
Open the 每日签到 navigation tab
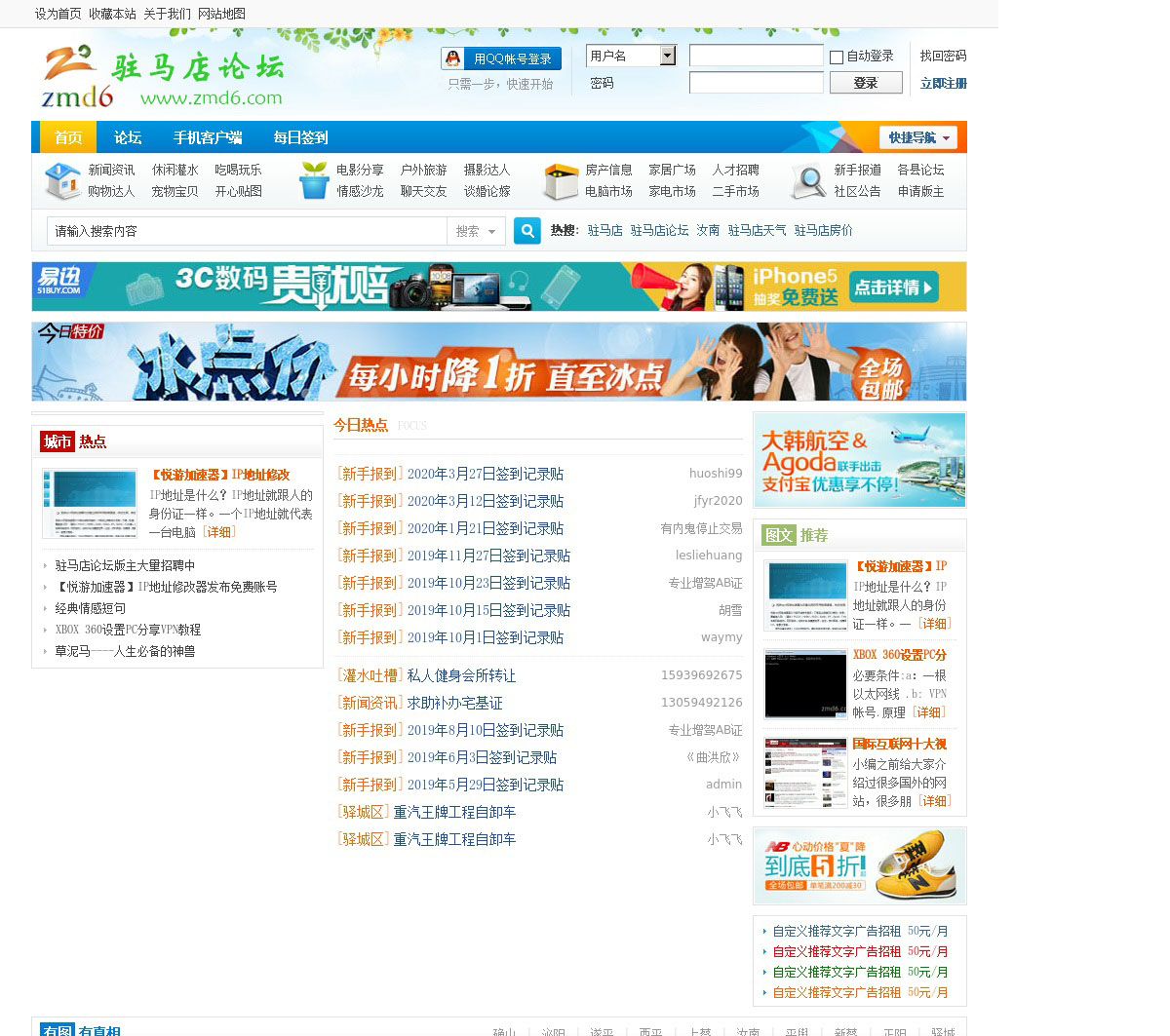point(300,137)
